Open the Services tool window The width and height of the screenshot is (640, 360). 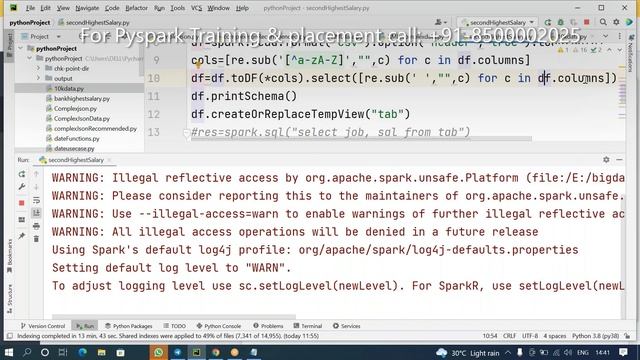click(x=346, y=326)
